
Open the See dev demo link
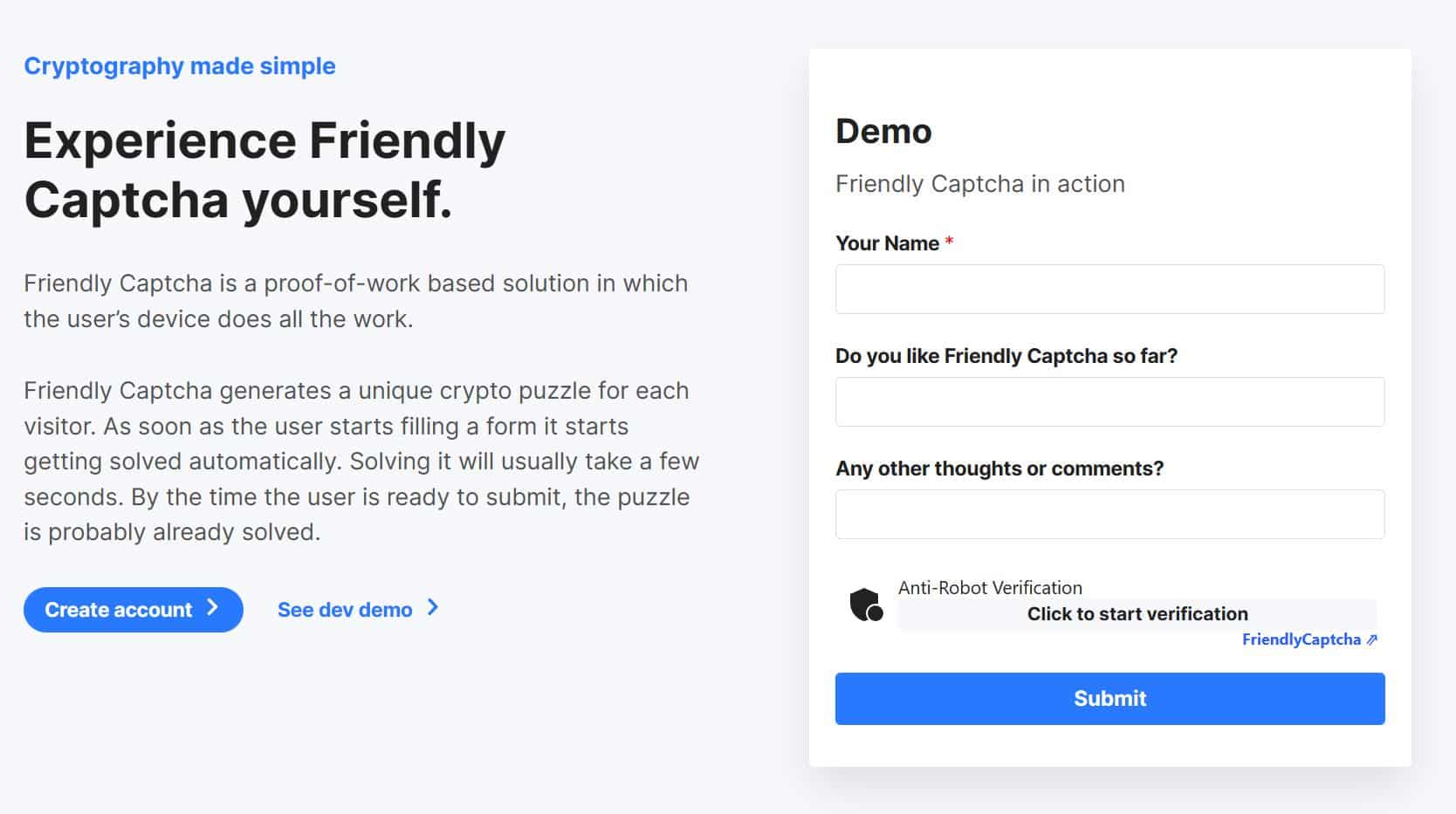(345, 609)
